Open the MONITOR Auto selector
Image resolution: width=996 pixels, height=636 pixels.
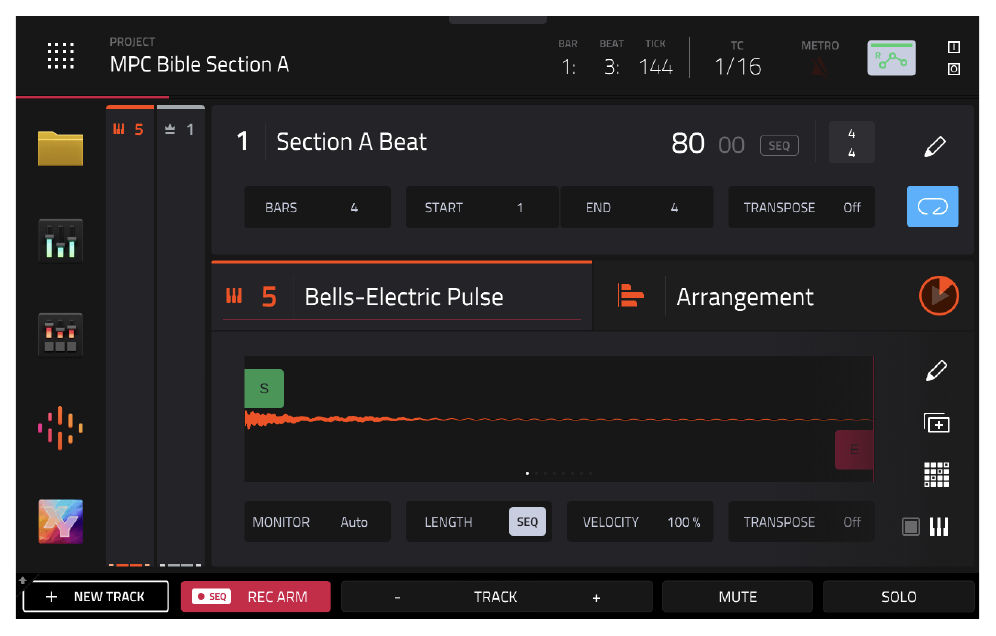tap(318, 522)
